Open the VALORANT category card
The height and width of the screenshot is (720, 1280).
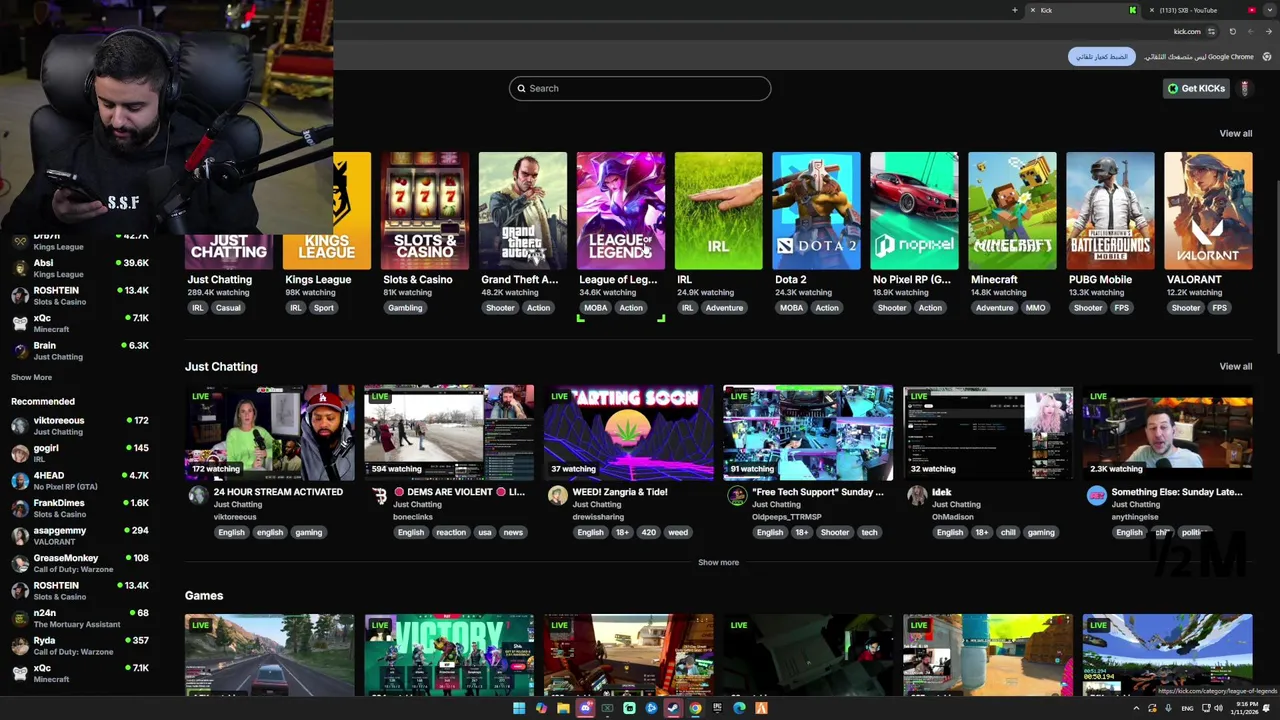coord(1208,211)
